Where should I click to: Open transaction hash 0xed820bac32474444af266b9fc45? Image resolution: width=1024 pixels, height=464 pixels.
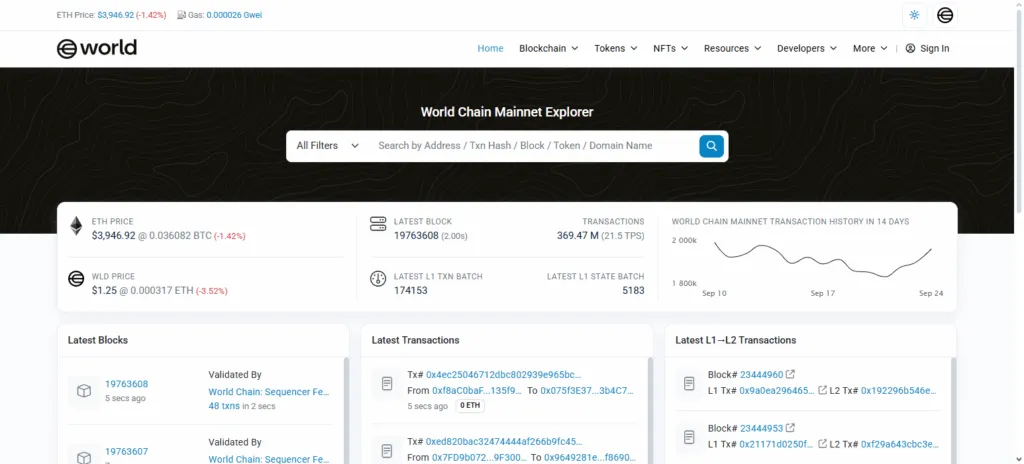click(x=504, y=442)
